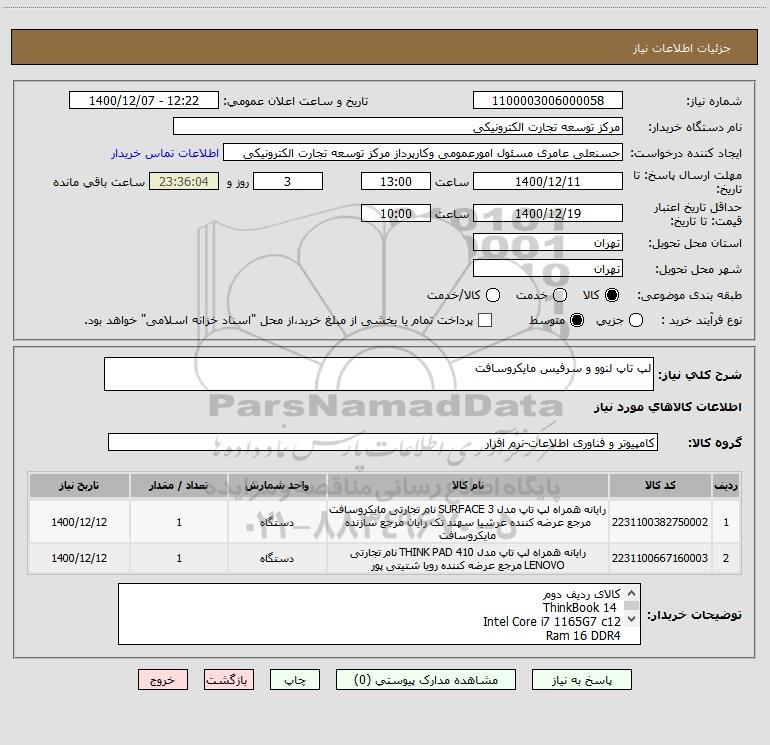Select the کالا radio button

pos(612,295)
